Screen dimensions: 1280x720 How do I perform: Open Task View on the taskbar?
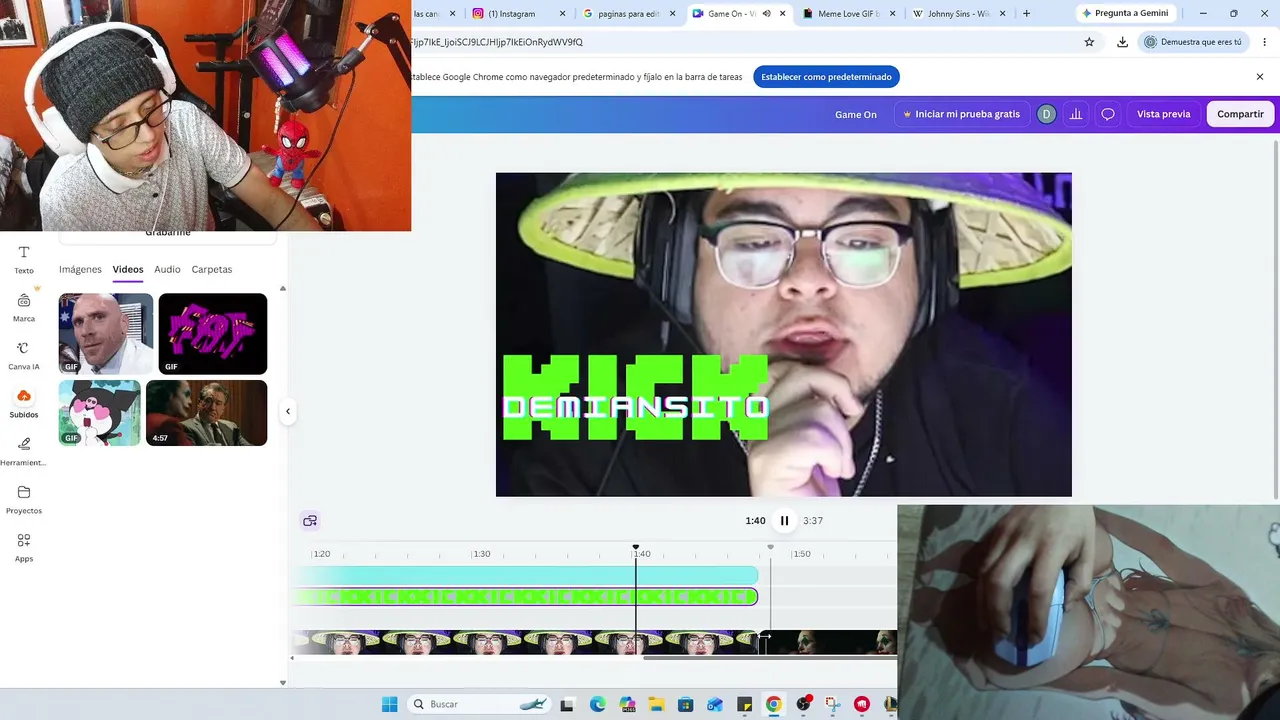coord(567,704)
